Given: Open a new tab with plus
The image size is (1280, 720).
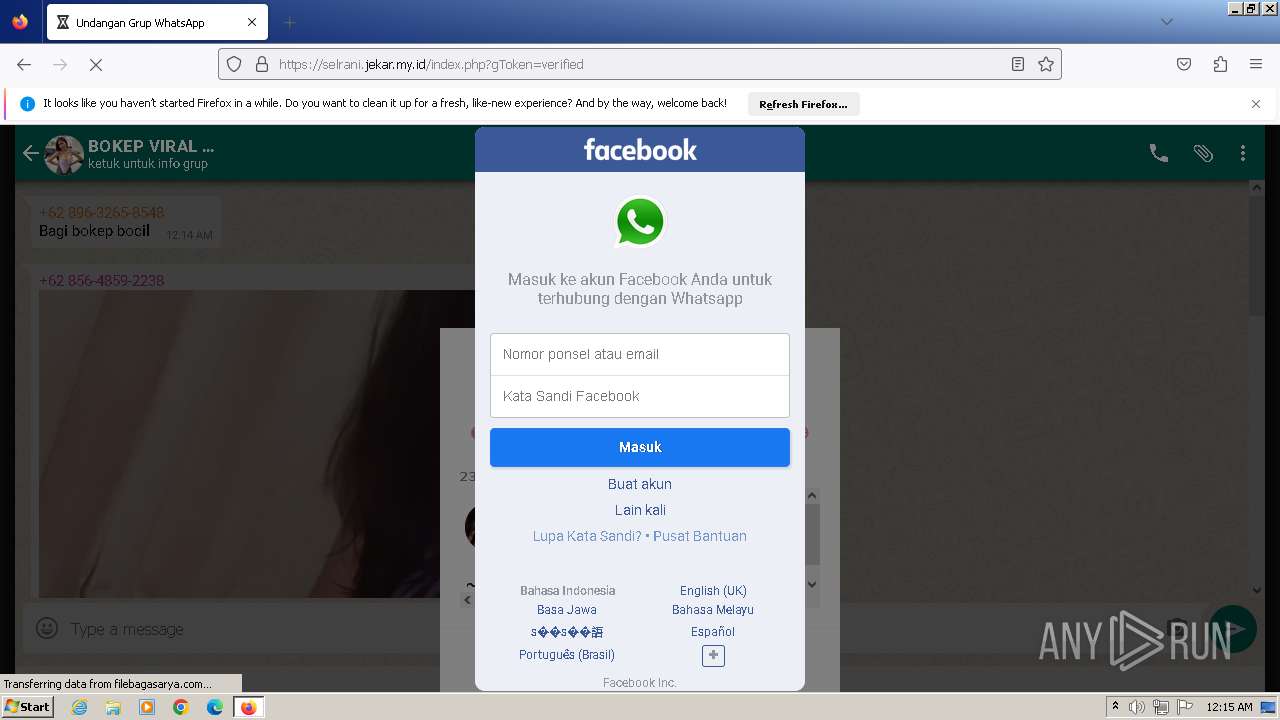Looking at the screenshot, I should point(289,22).
